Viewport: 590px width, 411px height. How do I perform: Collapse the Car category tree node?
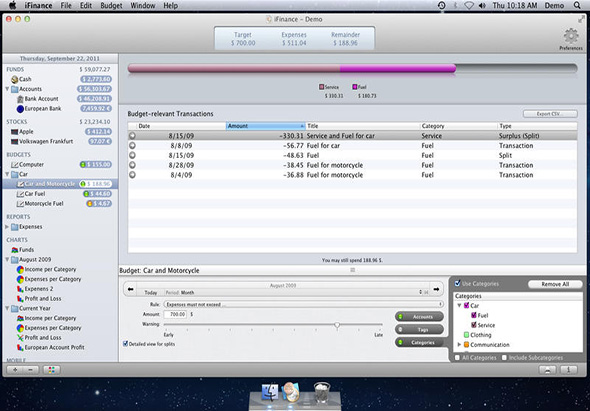tap(459, 306)
